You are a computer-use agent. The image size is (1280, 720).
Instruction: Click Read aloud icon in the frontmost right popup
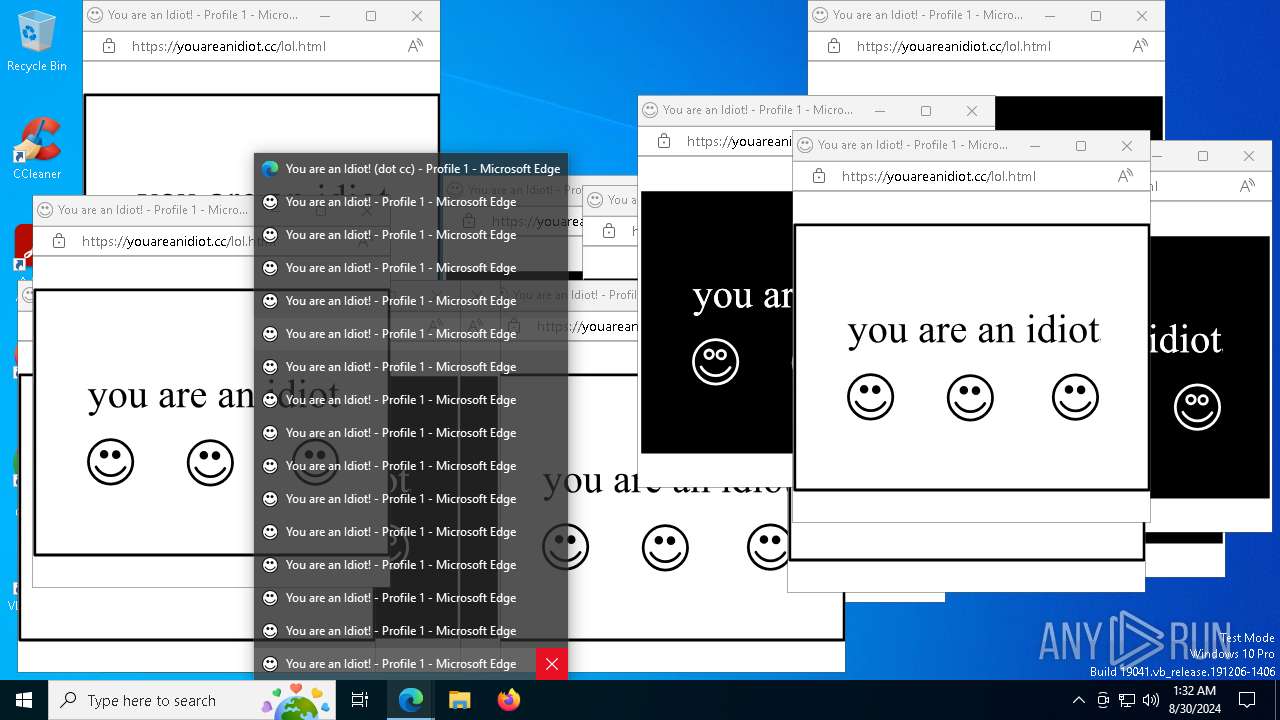pos(1125,176)
